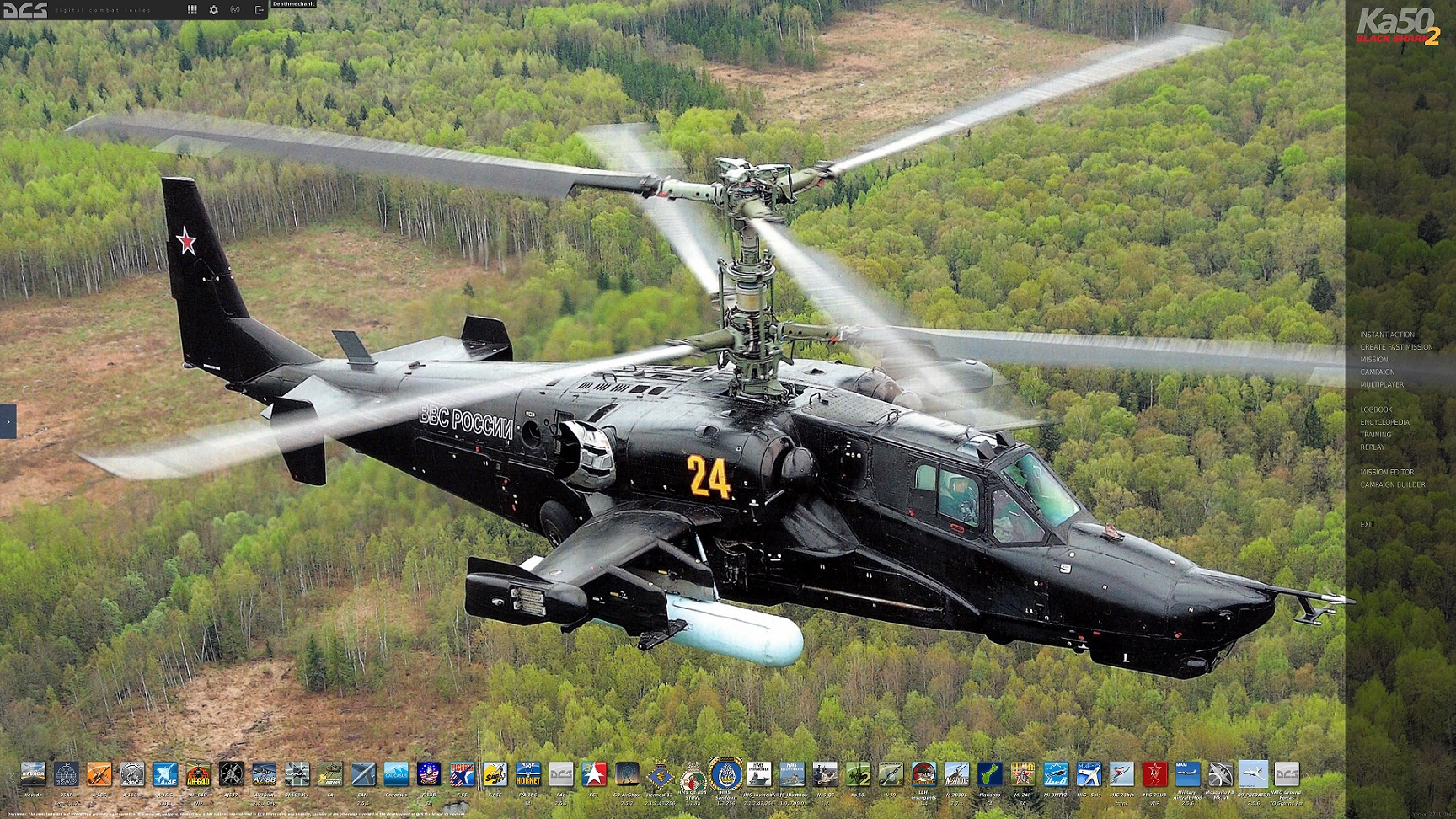The height and width of the screenshot is (819, 1456).
Task: Select the M-2000C module icon
Action: coord(956,774)
